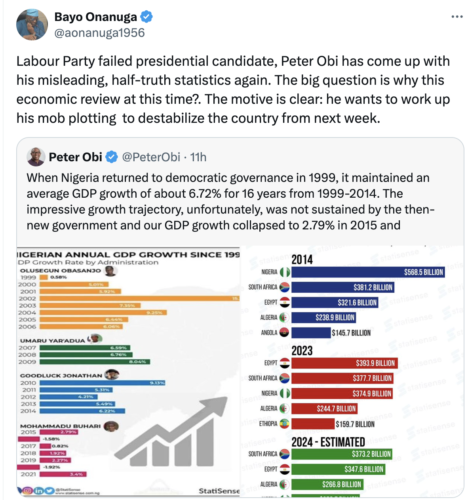Click Peter Obi's verified checkmark badge

point(112,157)
